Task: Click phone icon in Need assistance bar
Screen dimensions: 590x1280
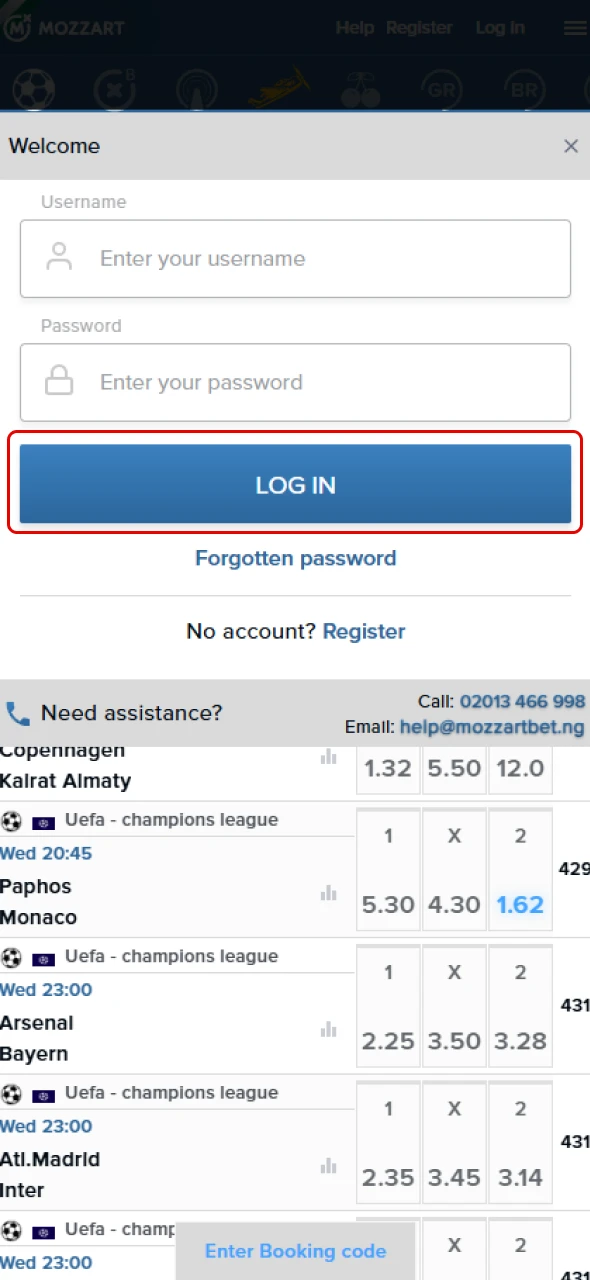Action: [x=17, y=713]
